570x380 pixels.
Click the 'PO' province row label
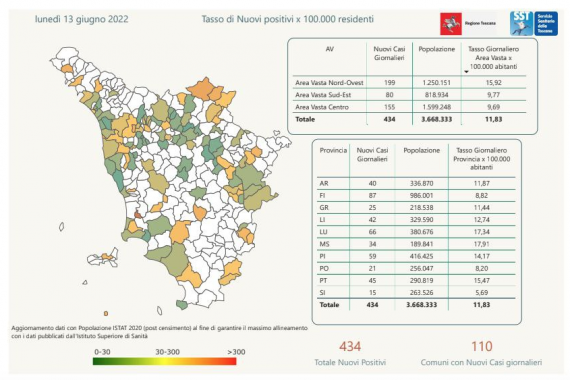pyautogui.click(x=324, y=268)
